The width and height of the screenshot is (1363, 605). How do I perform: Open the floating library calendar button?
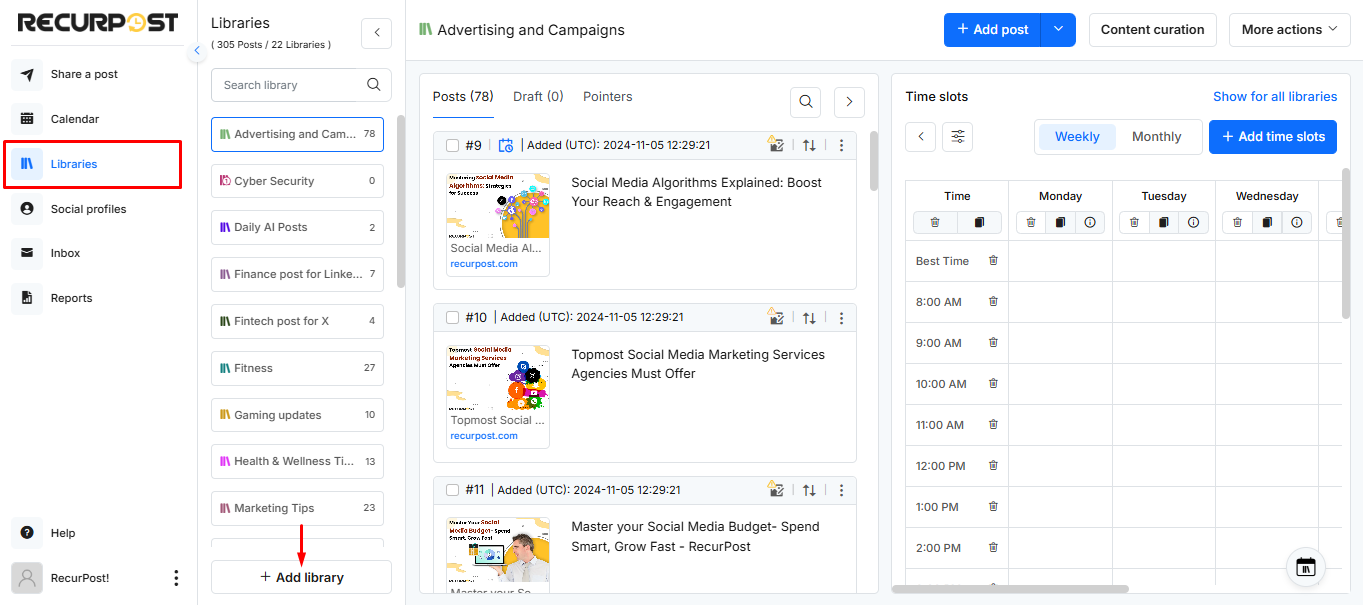tap(1306, 567)
